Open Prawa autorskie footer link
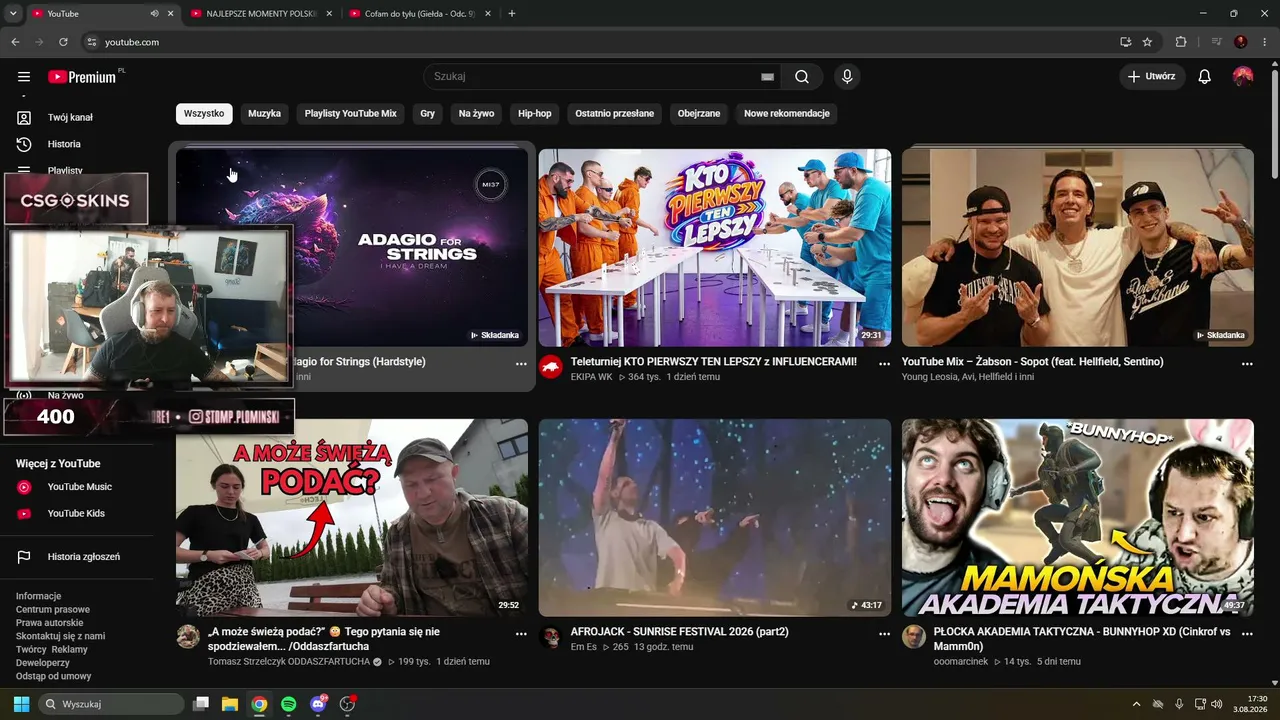The width and height of the screenshot is (1280, 720). (x=50, y=623)
